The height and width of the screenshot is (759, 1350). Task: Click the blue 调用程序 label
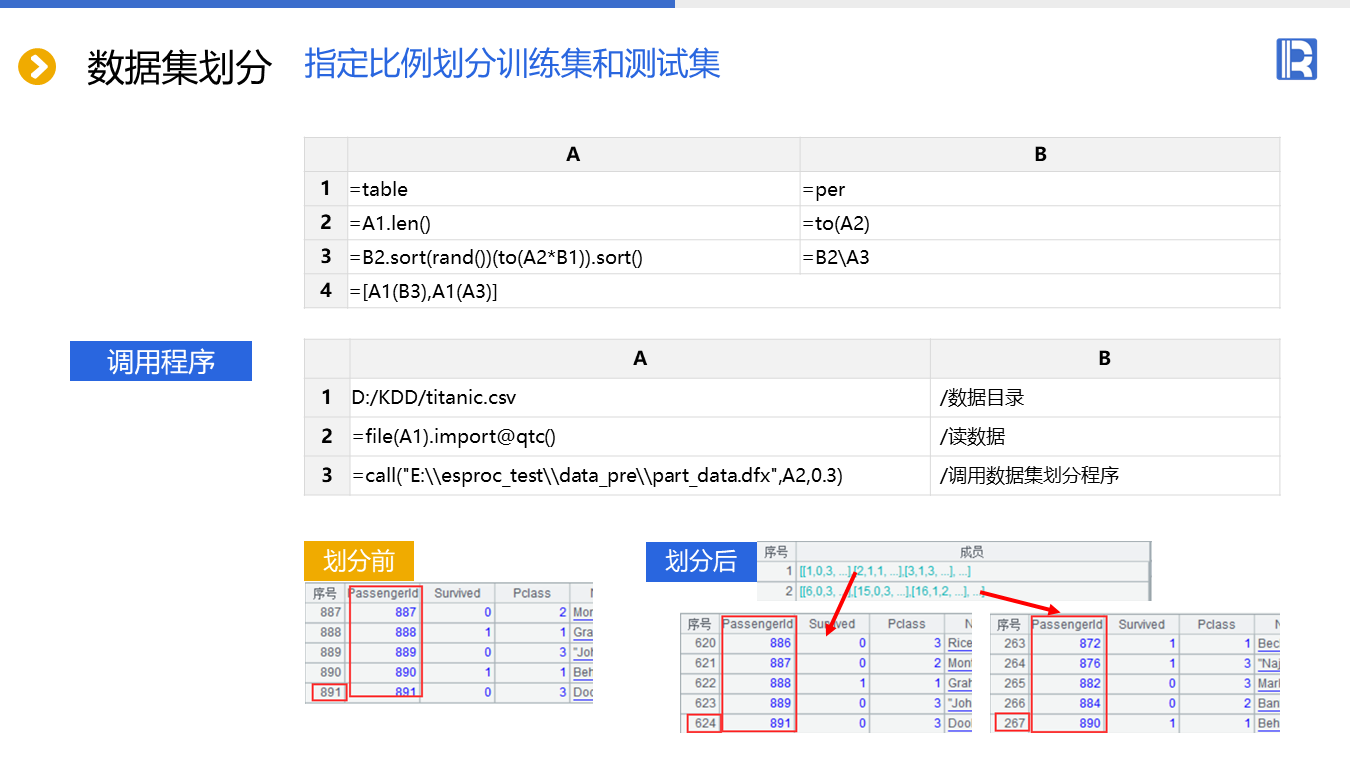coord(161,361)
